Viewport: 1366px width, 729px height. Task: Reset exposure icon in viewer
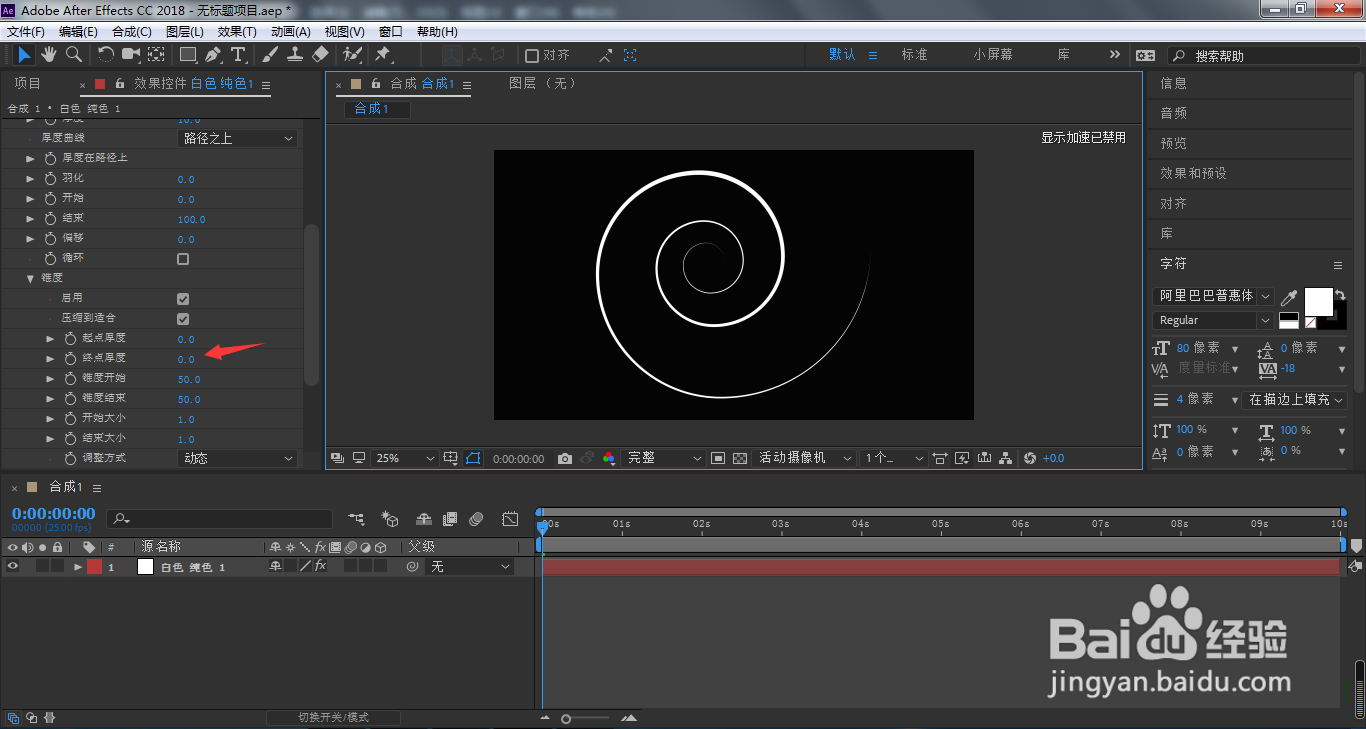click(x=1030, y=458)
